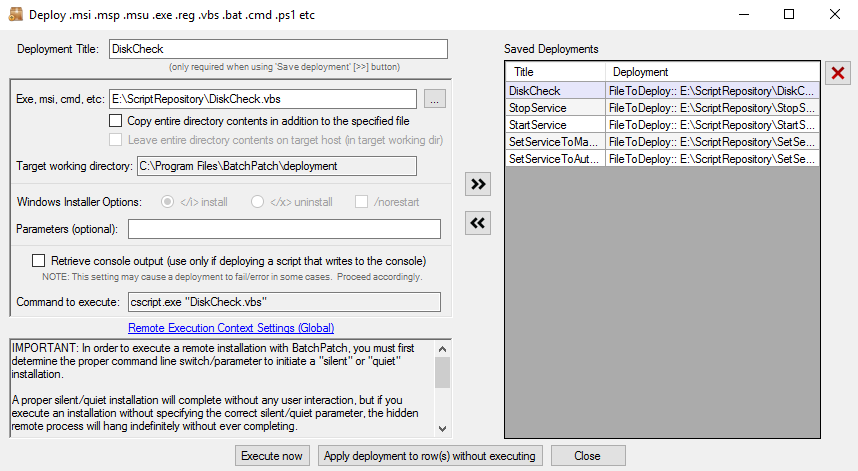The image size is (858, 471).
Task: Open Remote Execution Context Settings (Global) link
Action: [x=231, y=328]
